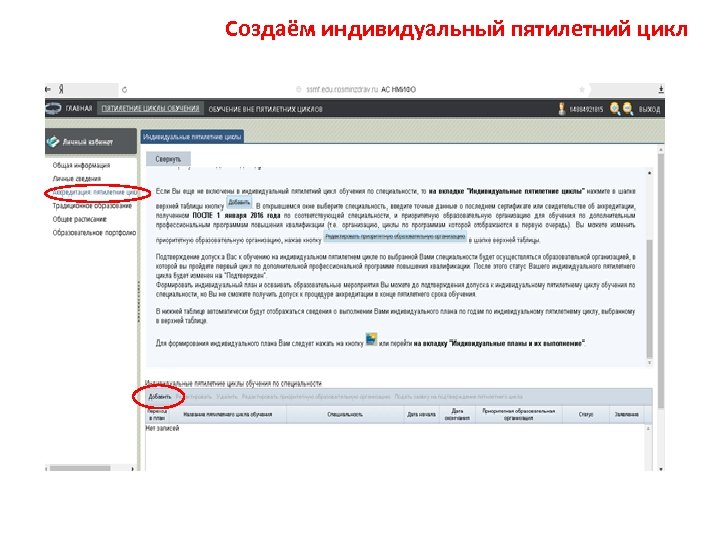Click the greyed Удалить toolbar button
This screenshot has width=720, height=540.
pos(227,397)
